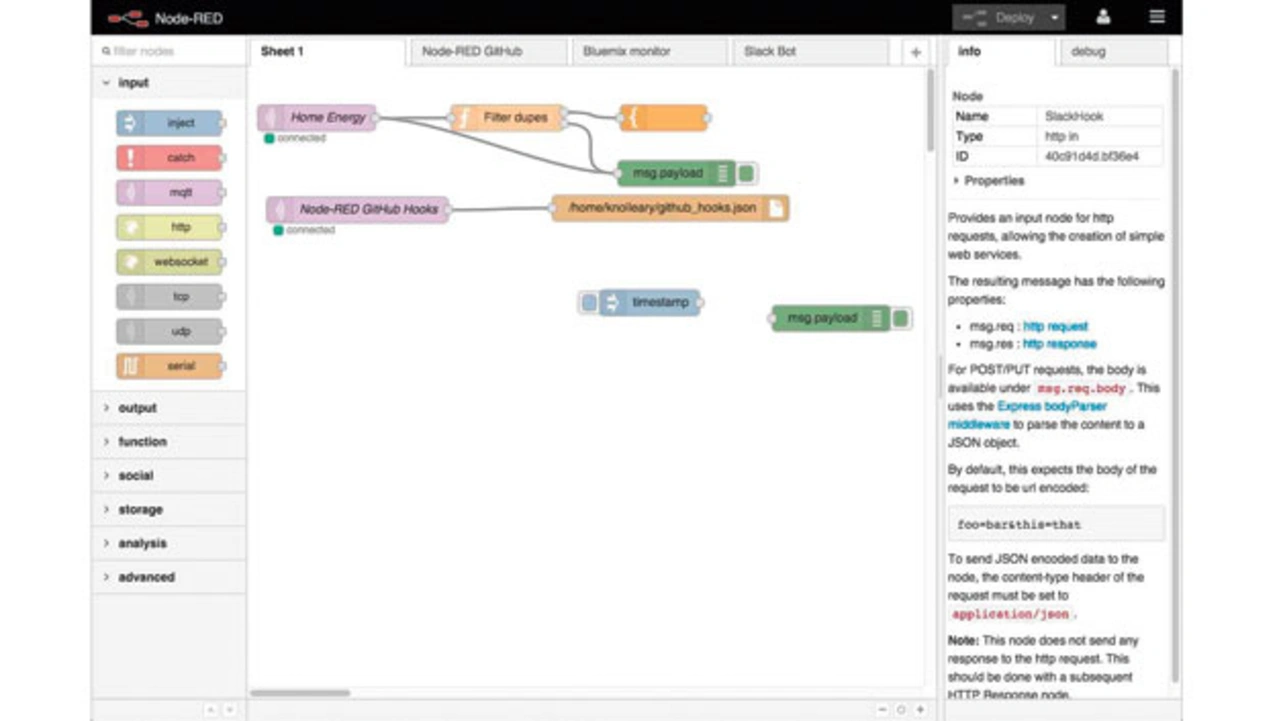
Task: Select the tcp input node in the palette
Action: point(169,297)
